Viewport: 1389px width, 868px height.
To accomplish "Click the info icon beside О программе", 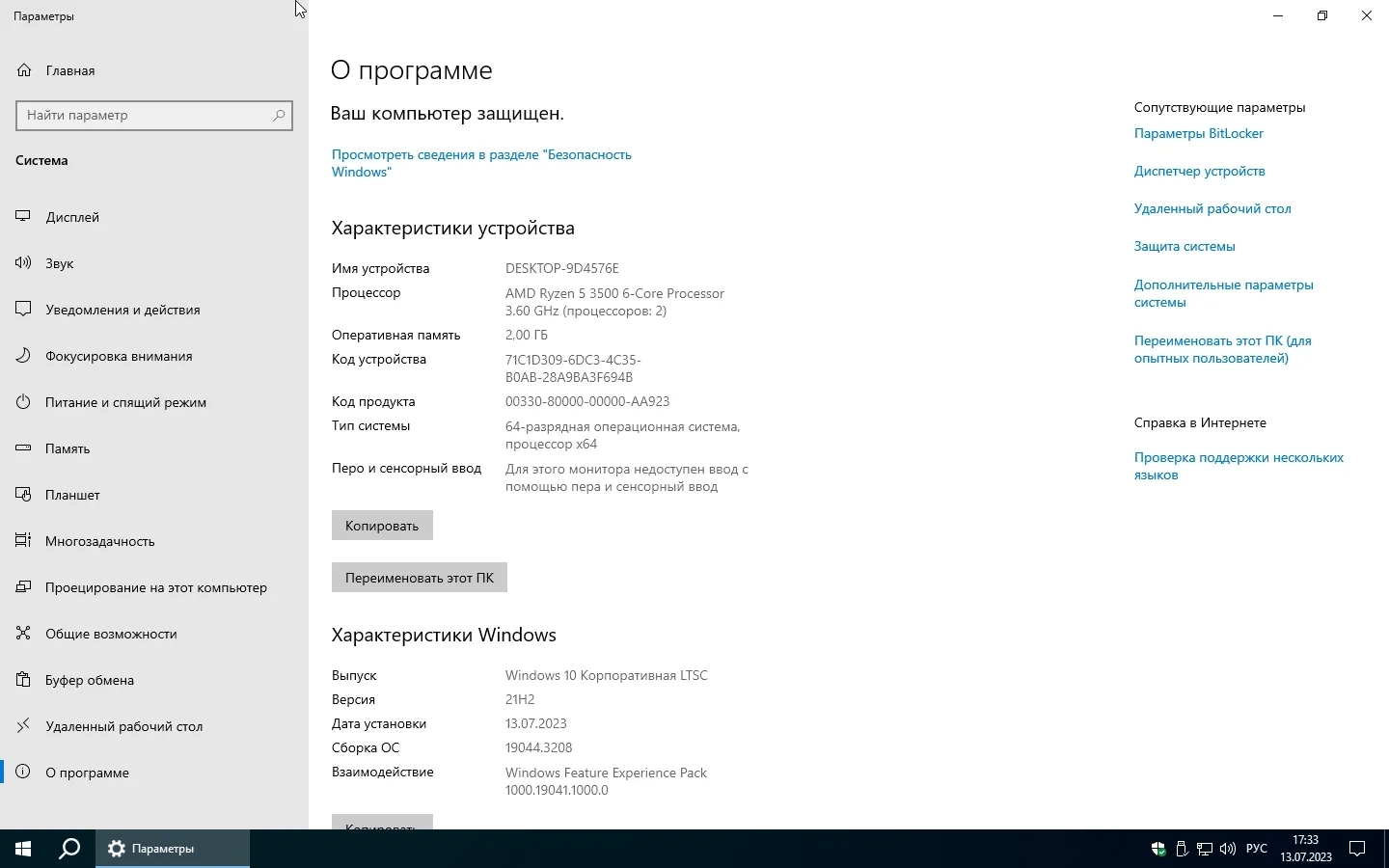I will 24,773.
